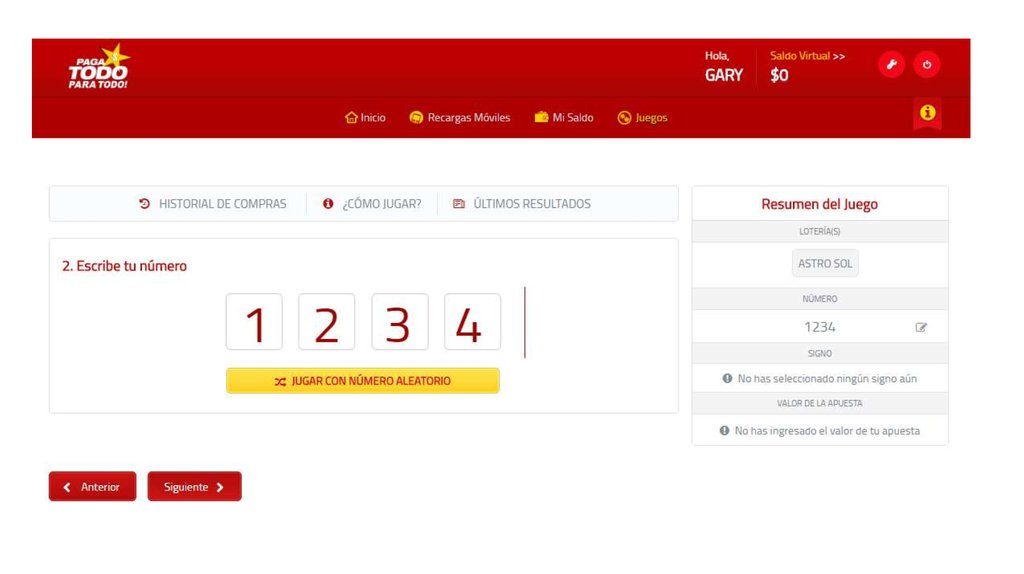
Task: Go to Mi Saldo page
Action: click(x=564, y=118)
